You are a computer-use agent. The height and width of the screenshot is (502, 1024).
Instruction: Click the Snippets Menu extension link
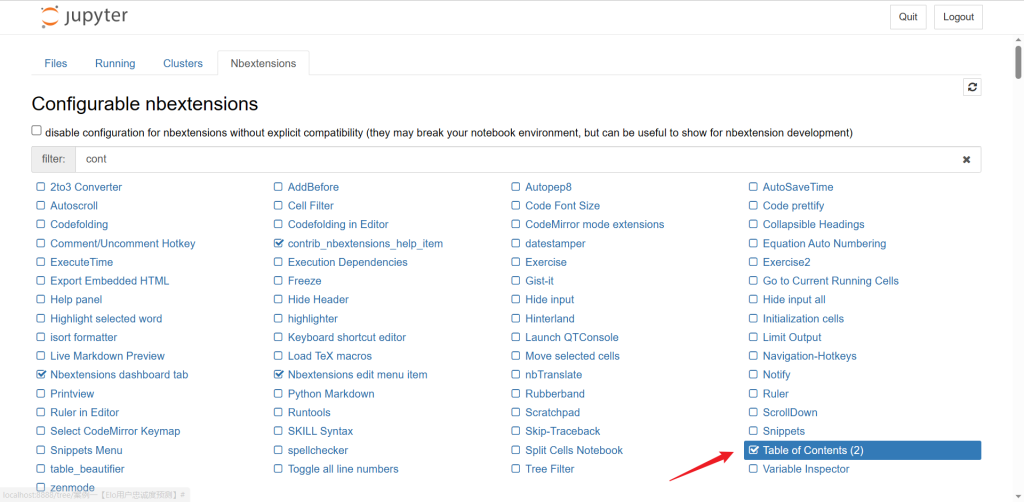coord(86,450)
